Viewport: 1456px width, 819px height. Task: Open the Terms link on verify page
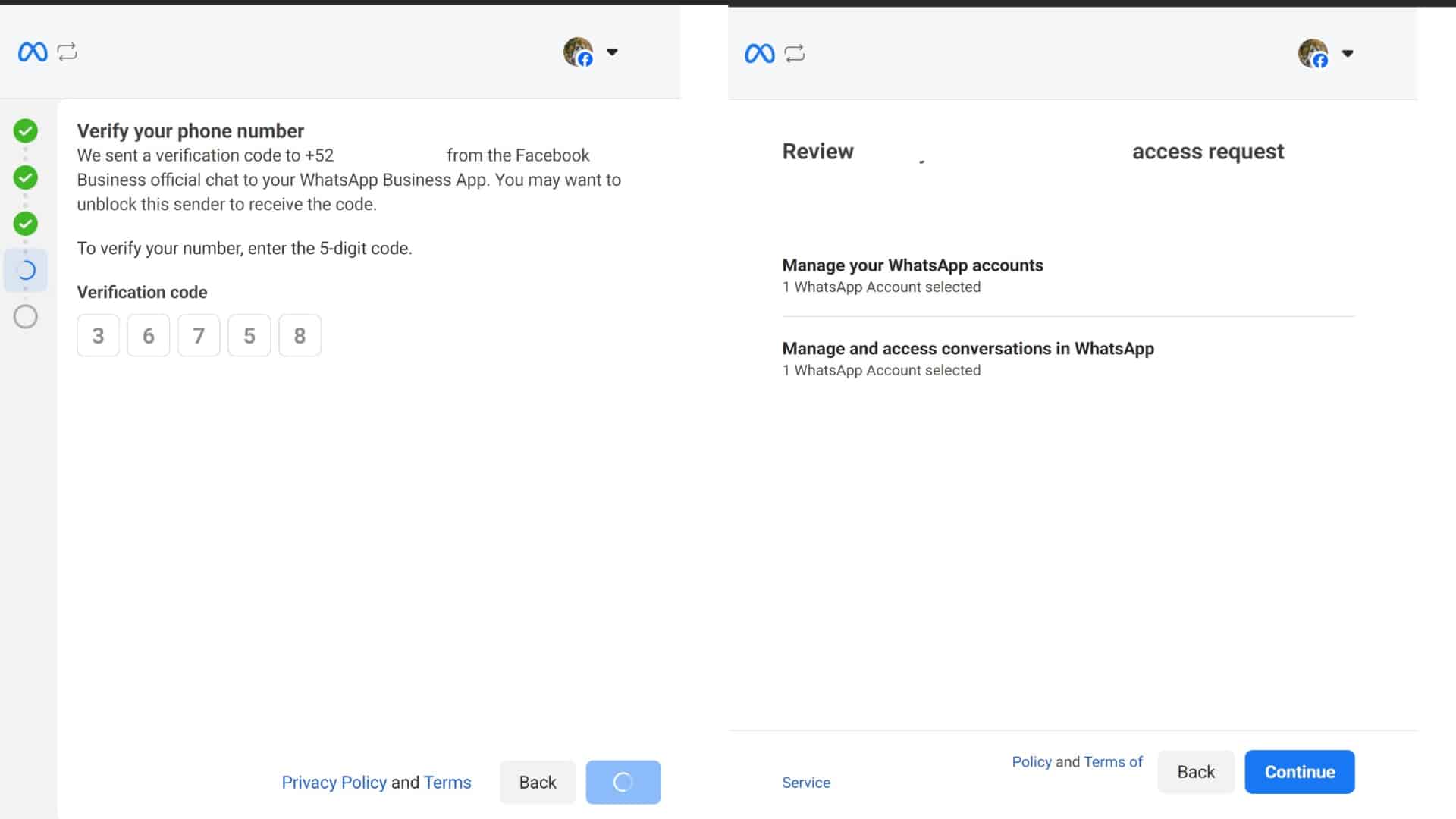tap(447, 783)
